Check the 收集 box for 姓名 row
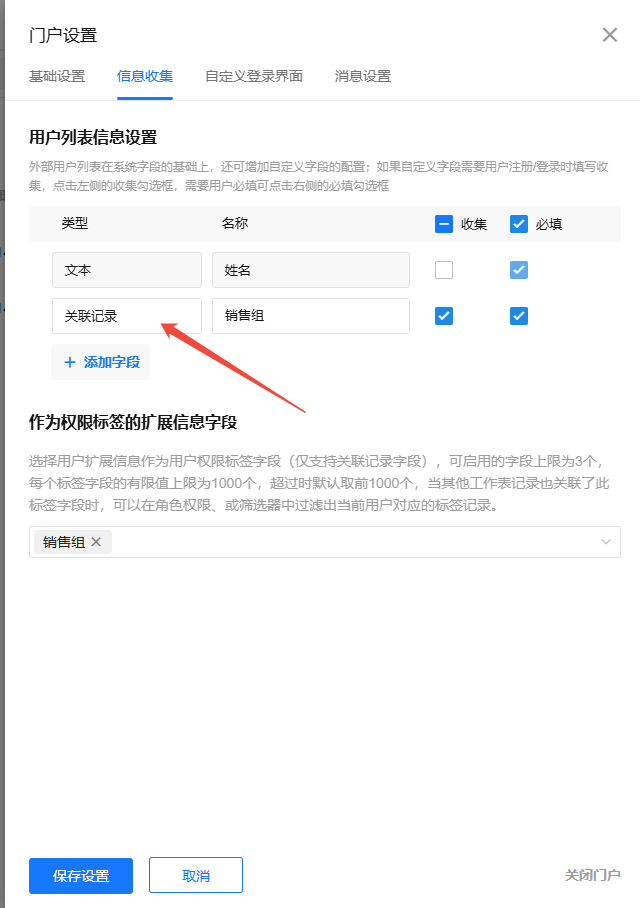The height and width of the screenshot is (908, 640). pyautogui.click(x=444, y=270)
